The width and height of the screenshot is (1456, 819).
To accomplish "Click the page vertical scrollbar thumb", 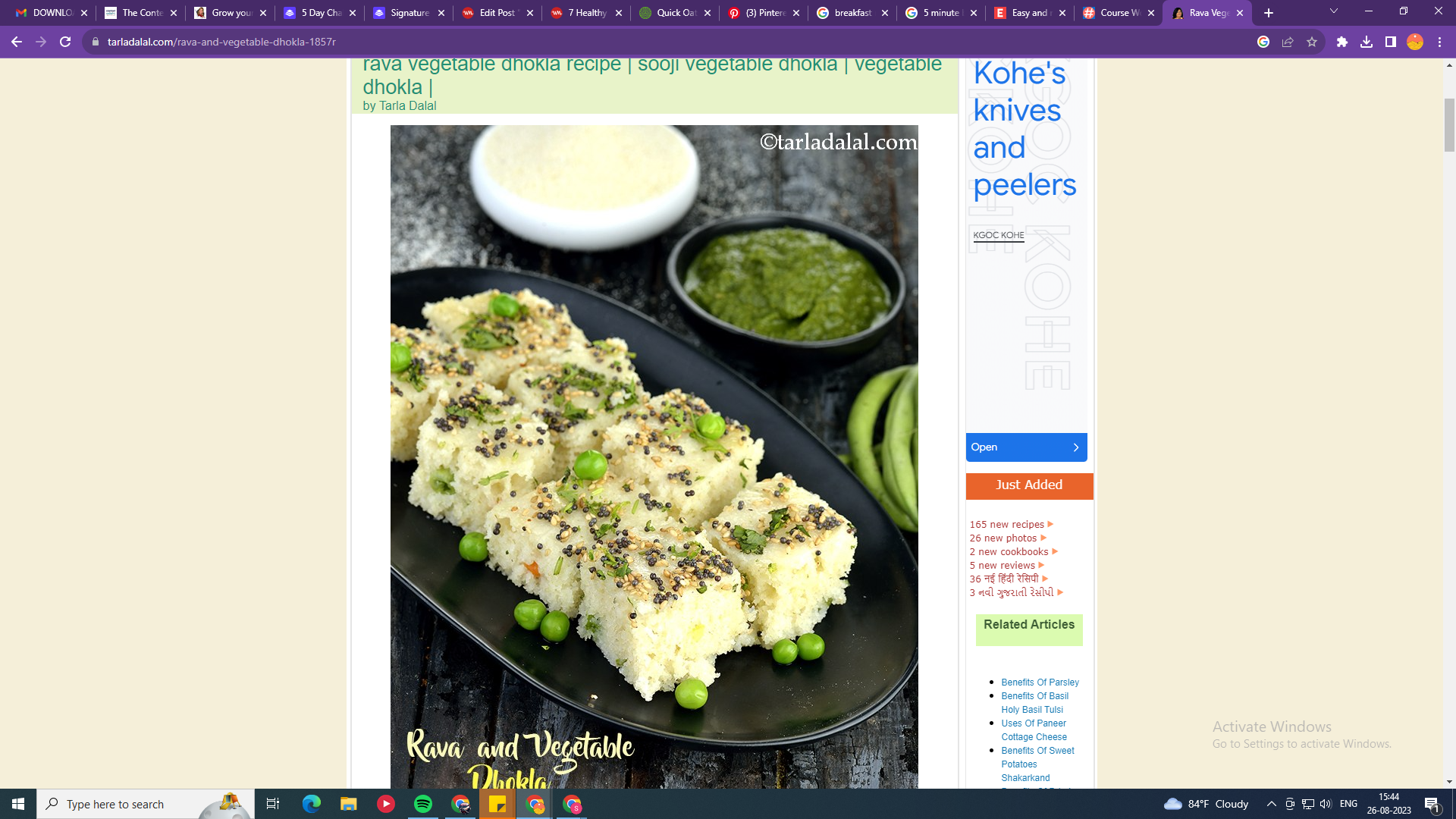I will (x=1449, y=125).
